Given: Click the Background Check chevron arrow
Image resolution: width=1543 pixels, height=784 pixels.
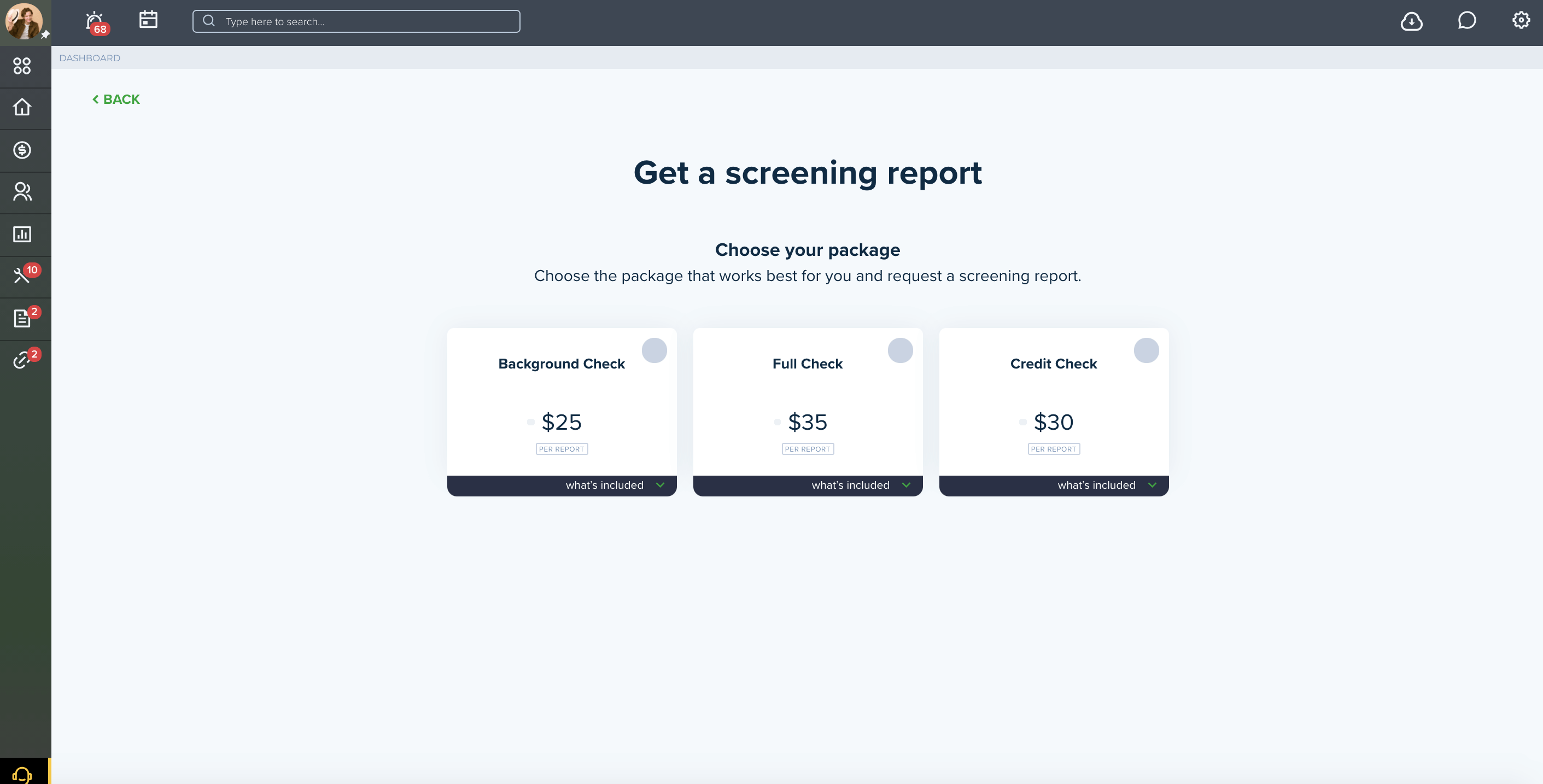Looking at the screenshot, I should 660,485.
